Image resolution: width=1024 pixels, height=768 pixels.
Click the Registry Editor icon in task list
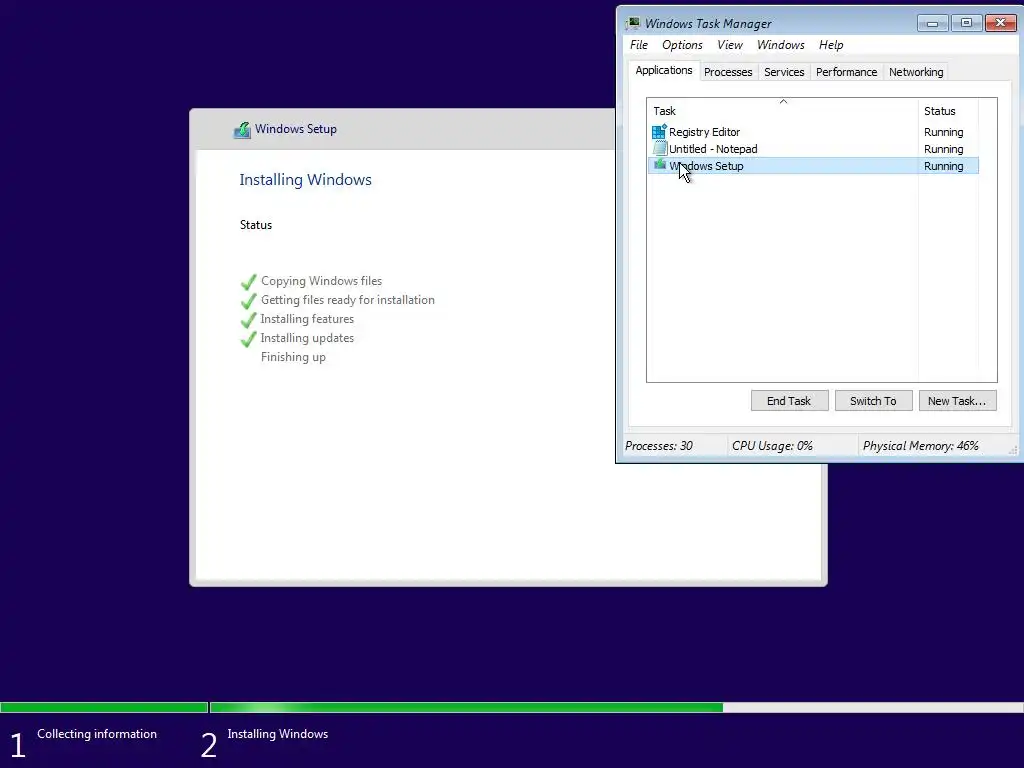click(659, 132)
